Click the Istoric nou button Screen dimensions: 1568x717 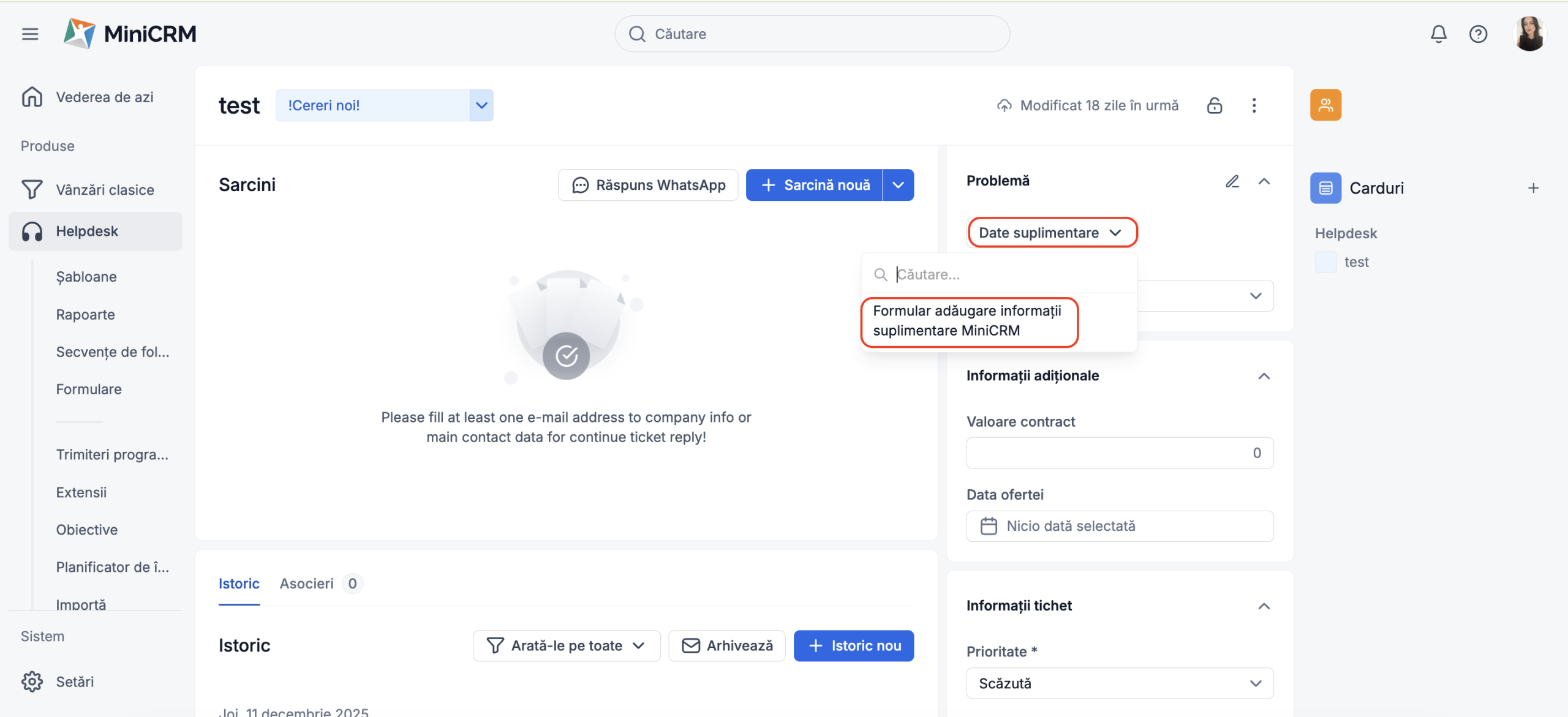click(x=853, y=646)
